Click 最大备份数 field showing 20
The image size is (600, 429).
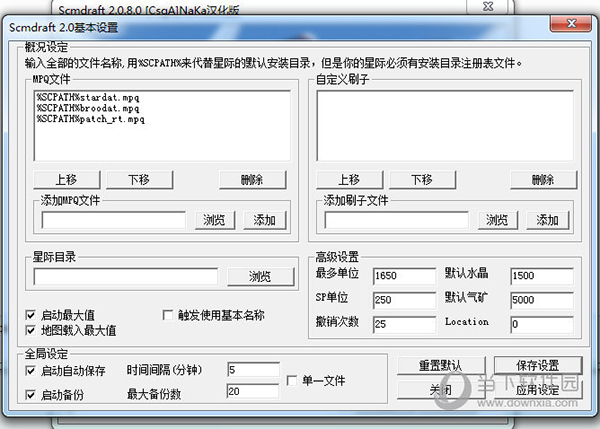(x=253, y=391)
